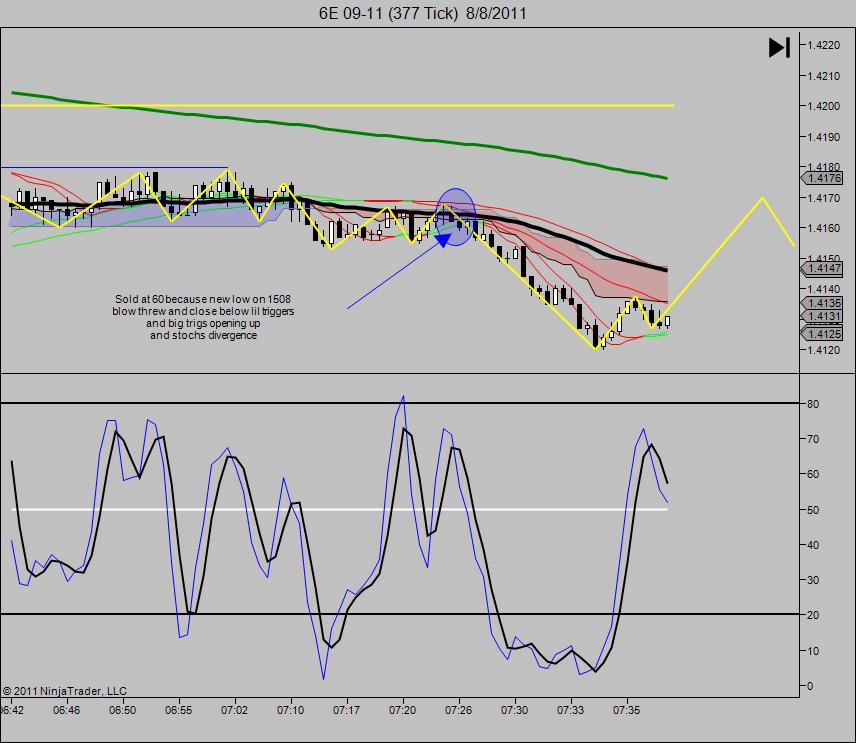Click the 1.4140 price axis label
This screenshot has height=743, width=856.
click(824, 289)
